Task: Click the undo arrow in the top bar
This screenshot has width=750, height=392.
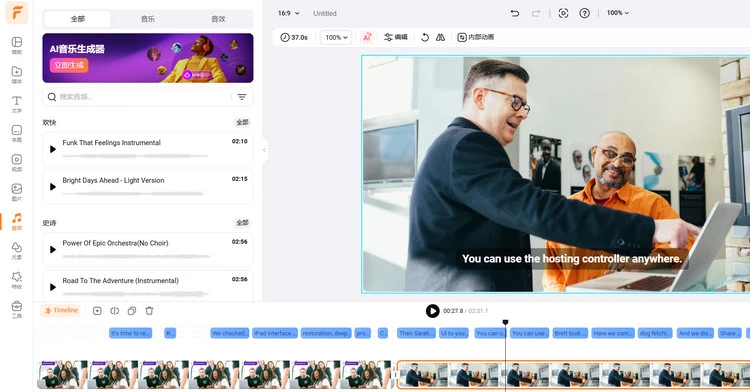Action: pos(515,13)
